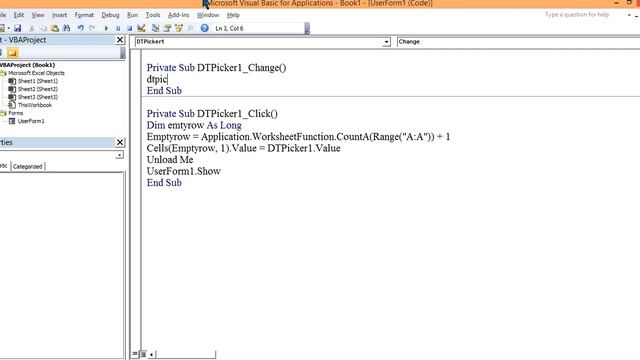
Task: Open the Project Explorer icon
Action: [155, 28]
